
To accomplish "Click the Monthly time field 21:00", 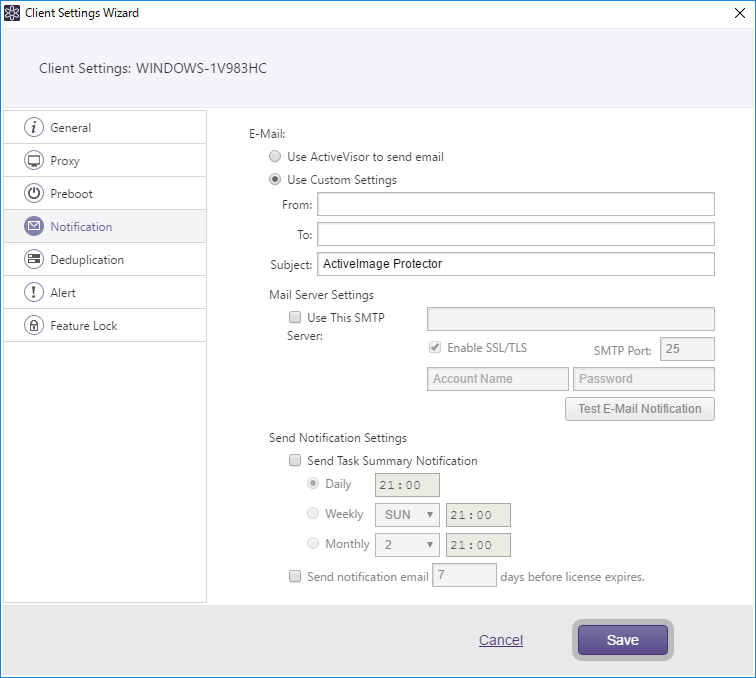I will [x=478, y=545].
